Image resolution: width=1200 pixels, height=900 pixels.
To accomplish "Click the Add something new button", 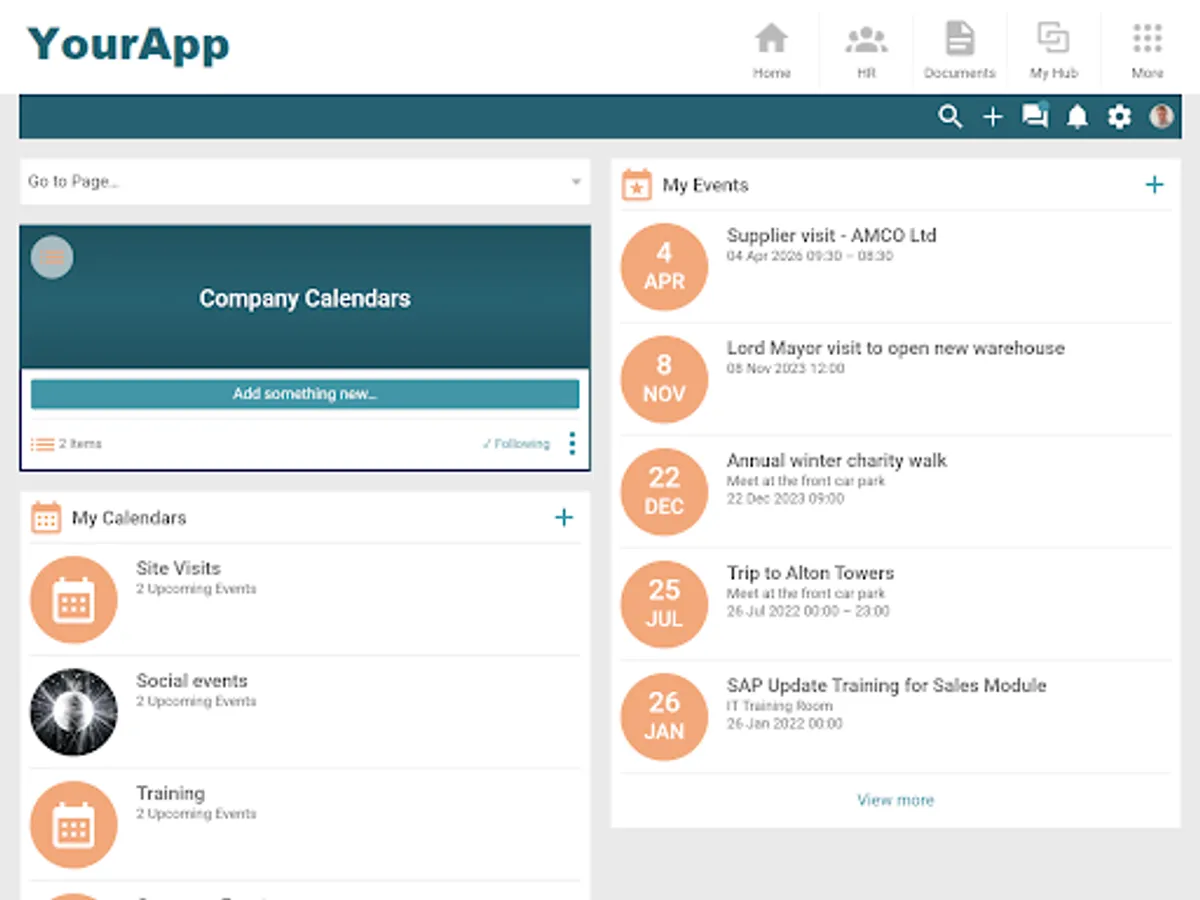I will [305, 394].
